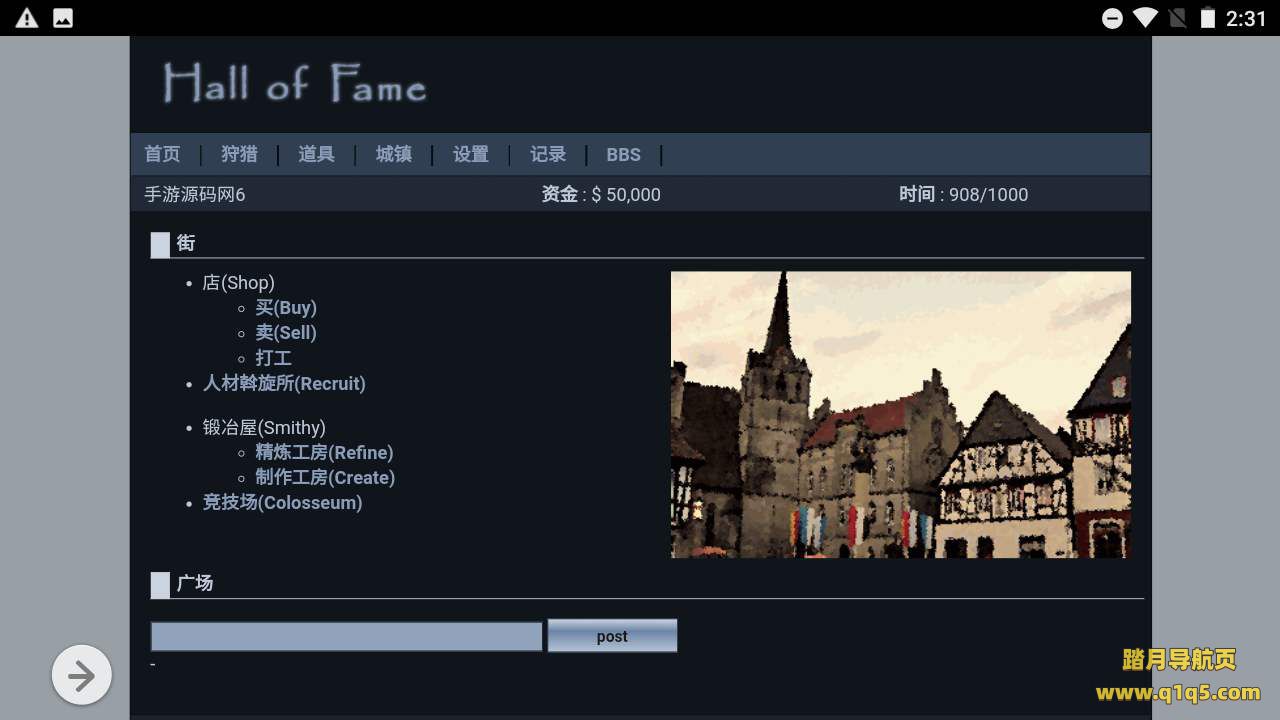Open the BBS menu item
This screenshot has width=1280, height=720.
click(x=623, y=155)
